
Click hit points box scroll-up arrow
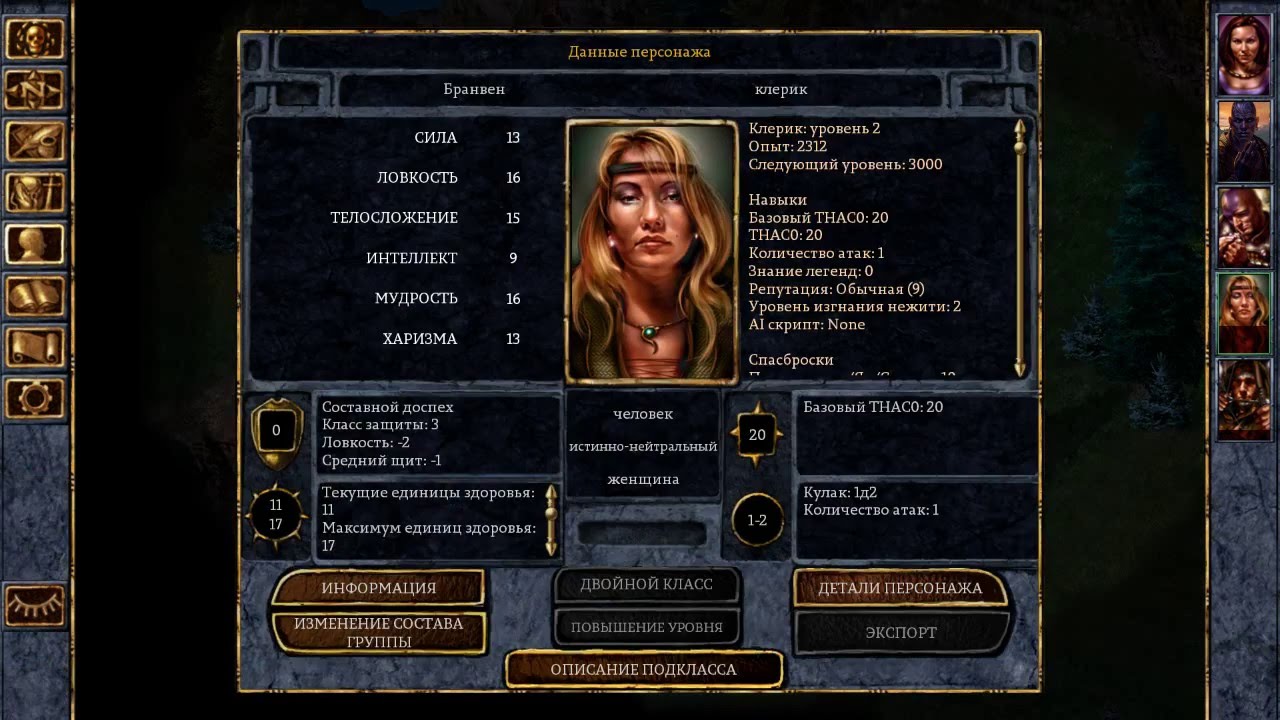pyautogui.click(x=550, y=491)
